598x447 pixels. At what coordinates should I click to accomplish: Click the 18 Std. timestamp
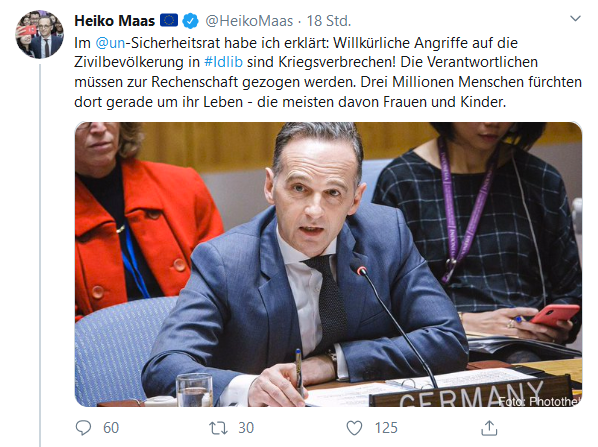coord(329,21)
